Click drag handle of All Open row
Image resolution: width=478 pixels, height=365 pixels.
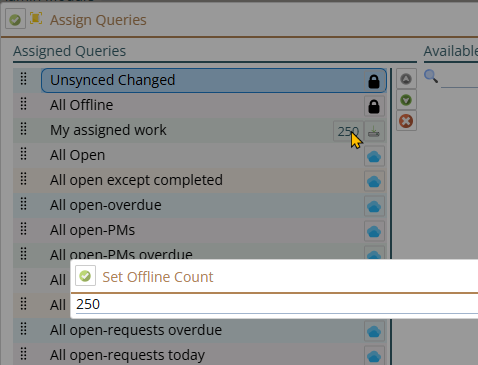coord(23,154)
